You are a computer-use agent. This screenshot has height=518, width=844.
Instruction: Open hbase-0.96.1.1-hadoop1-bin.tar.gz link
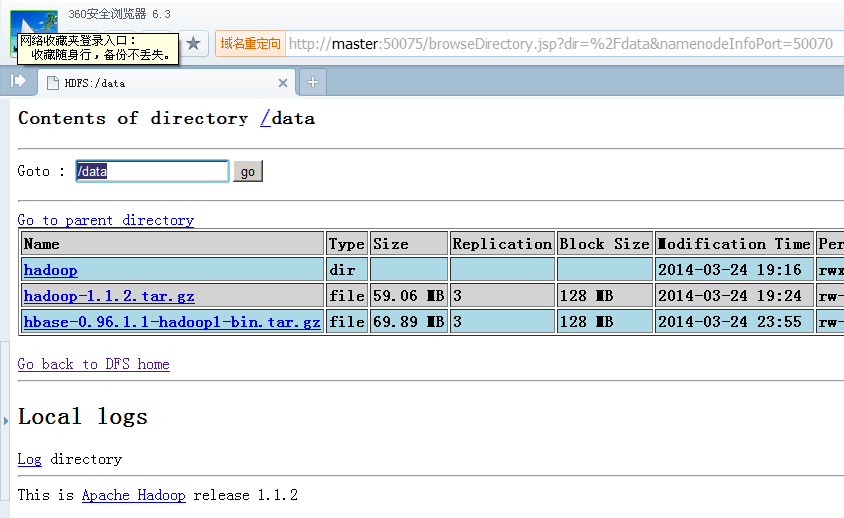coord(172,322)
